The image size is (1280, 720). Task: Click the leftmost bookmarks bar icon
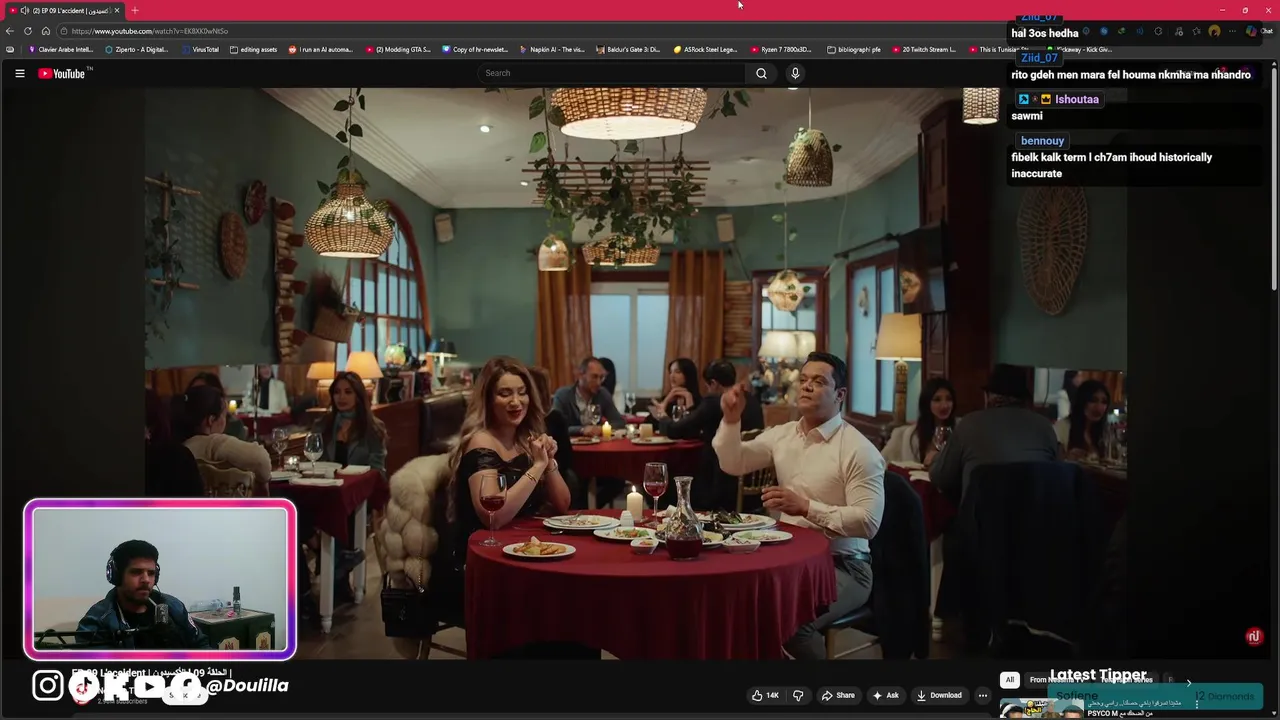point(10,49)
